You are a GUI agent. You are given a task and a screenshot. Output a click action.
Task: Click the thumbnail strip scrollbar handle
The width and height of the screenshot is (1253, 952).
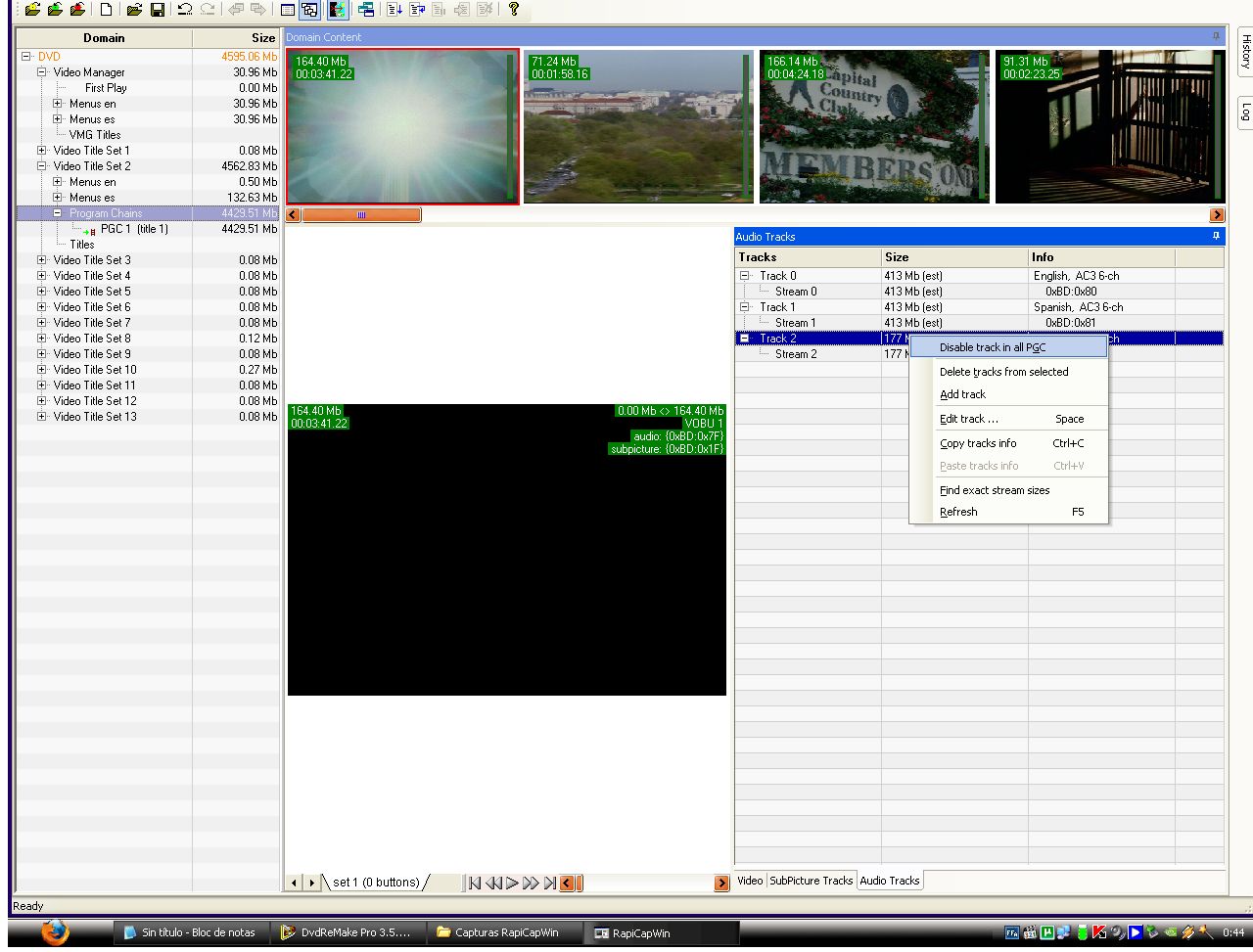[x=361, y=215]
